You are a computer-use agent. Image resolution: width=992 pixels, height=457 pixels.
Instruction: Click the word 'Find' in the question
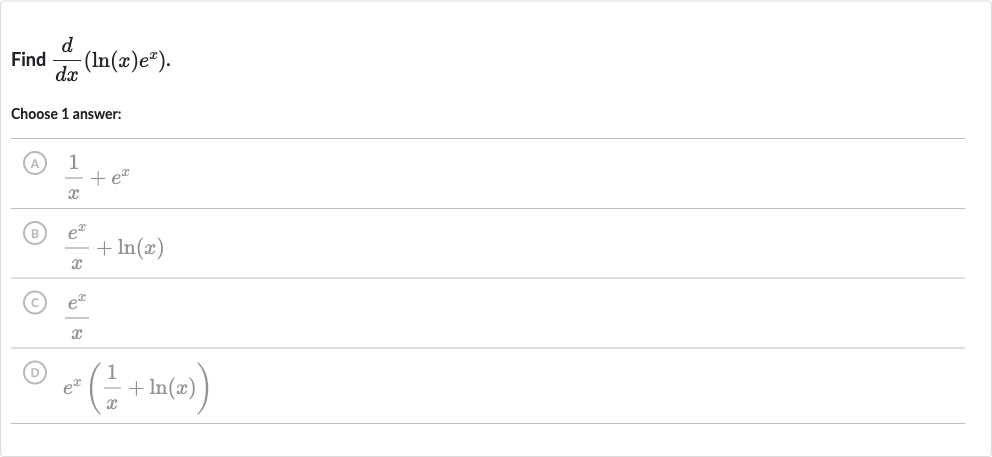[x=28, y=59]
